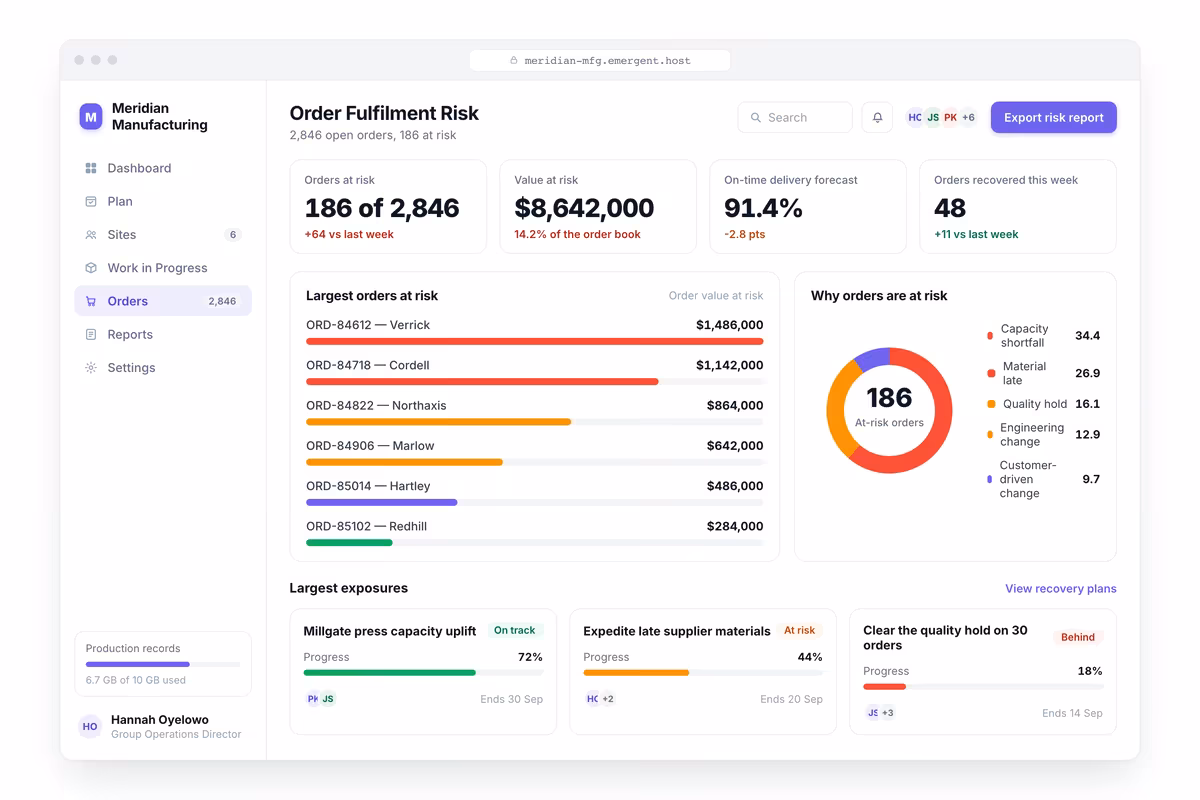The image size is (1200, 800).
Task: Click the Material late legend label
Action: click(x=1024, y=374)
